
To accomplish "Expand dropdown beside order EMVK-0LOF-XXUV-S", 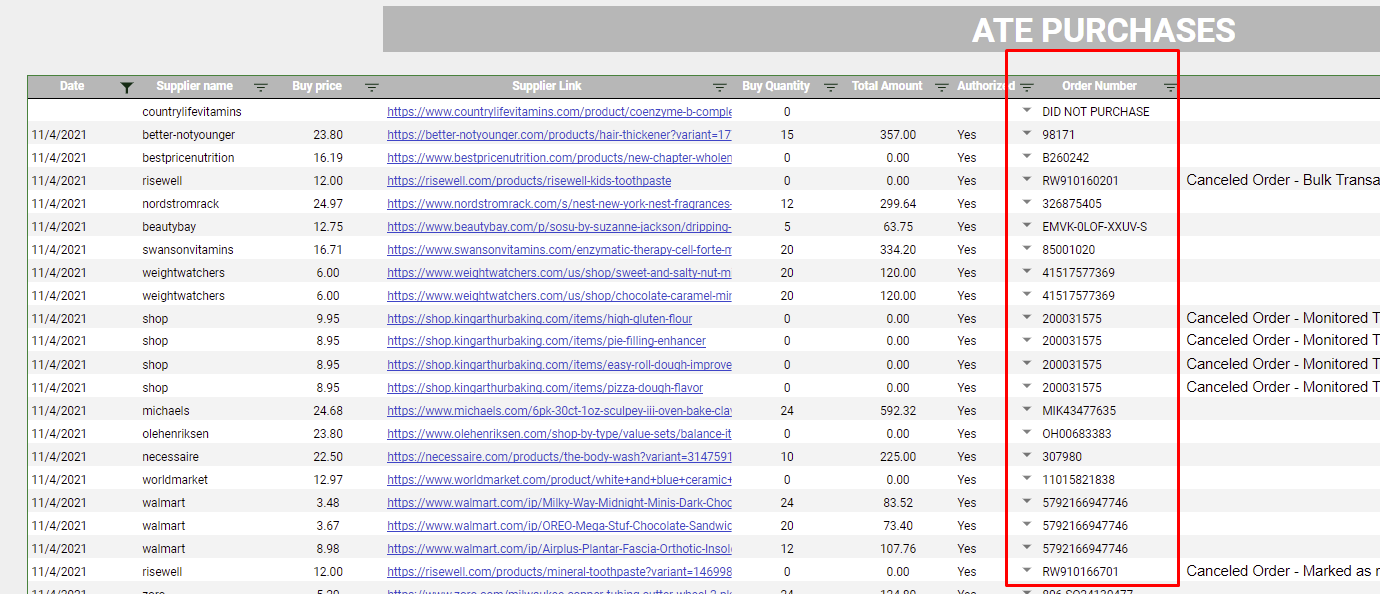I will point(1027,225).
